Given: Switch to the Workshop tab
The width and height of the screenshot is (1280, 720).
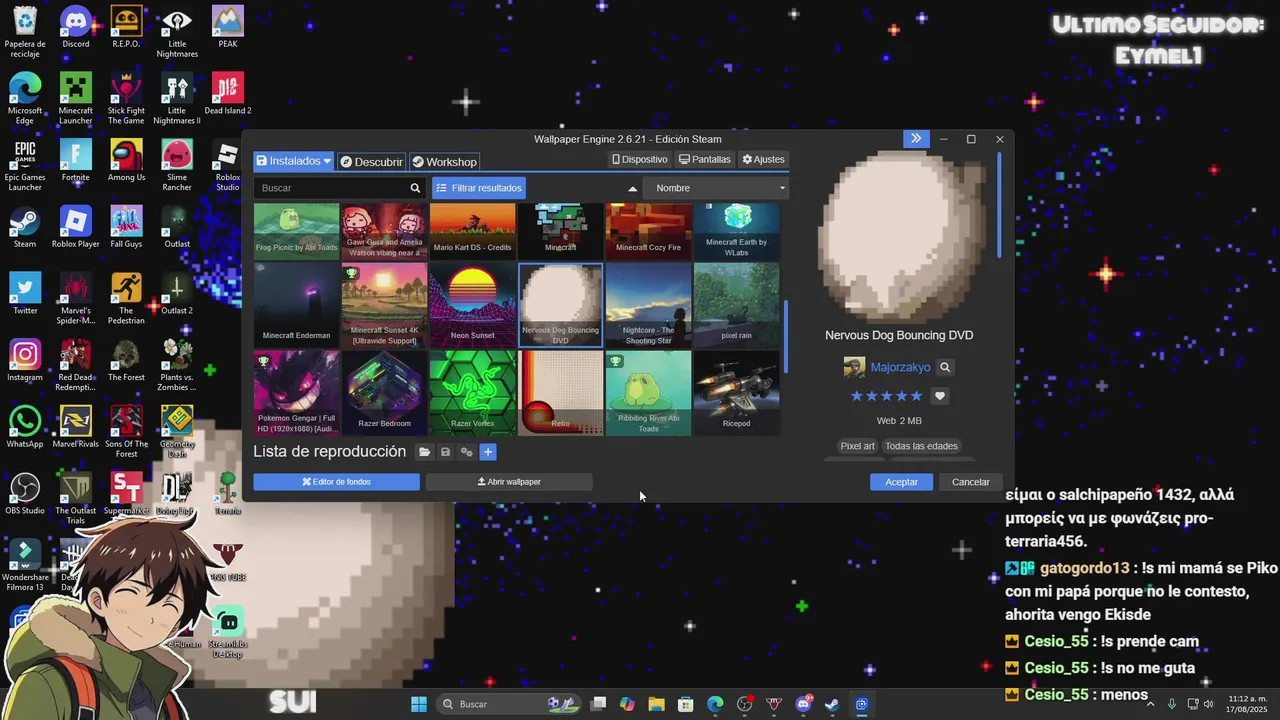Looking at the screenshot, I should (x=444, y=161).
